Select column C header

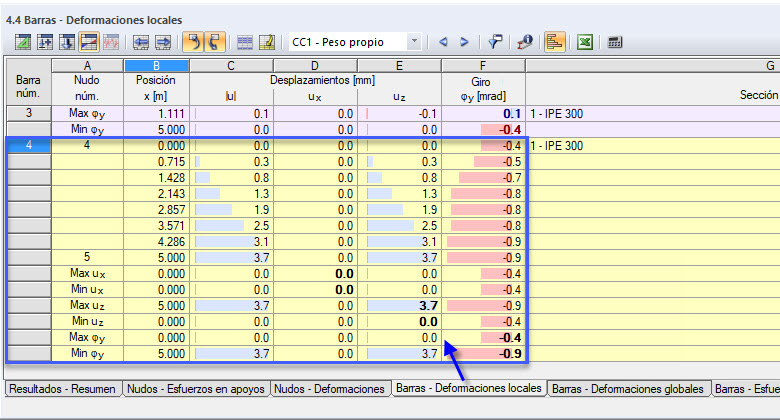pyautogui.click(x=231, y=66)
